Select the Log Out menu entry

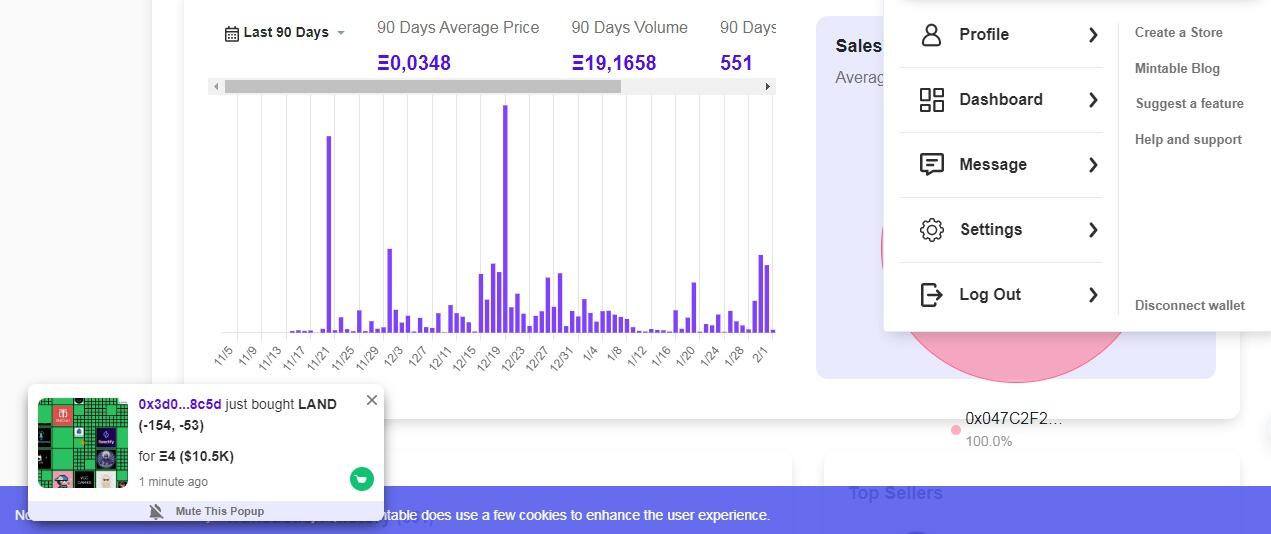click(1001, 295)
